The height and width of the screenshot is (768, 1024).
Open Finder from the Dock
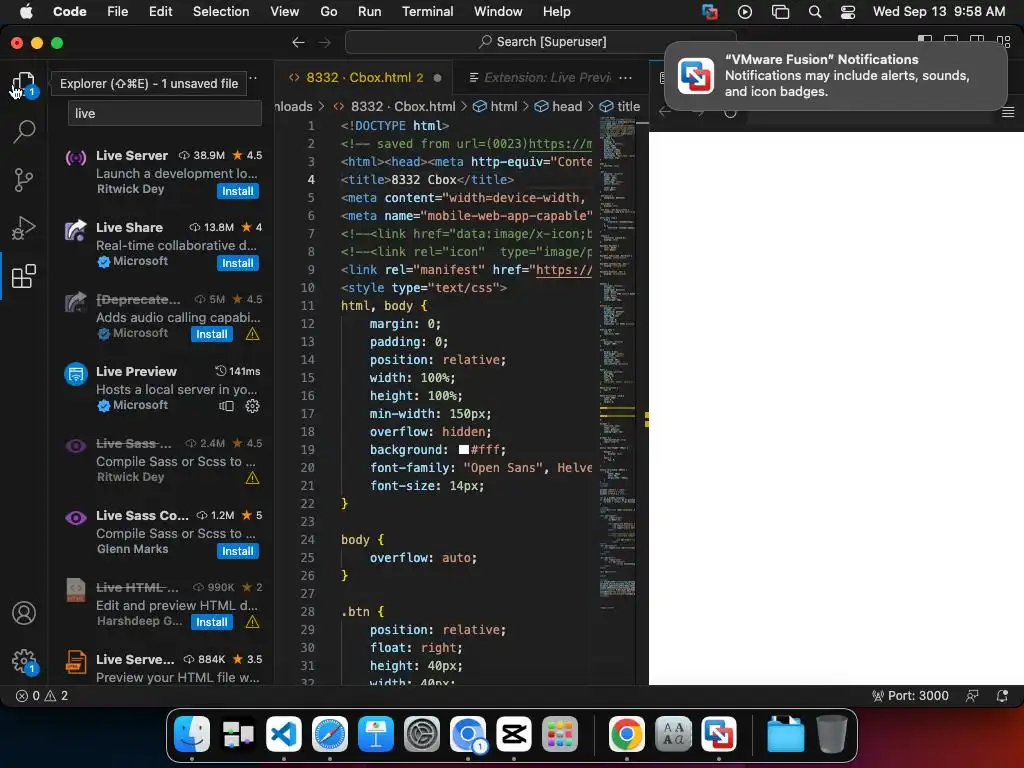(192, 734)
